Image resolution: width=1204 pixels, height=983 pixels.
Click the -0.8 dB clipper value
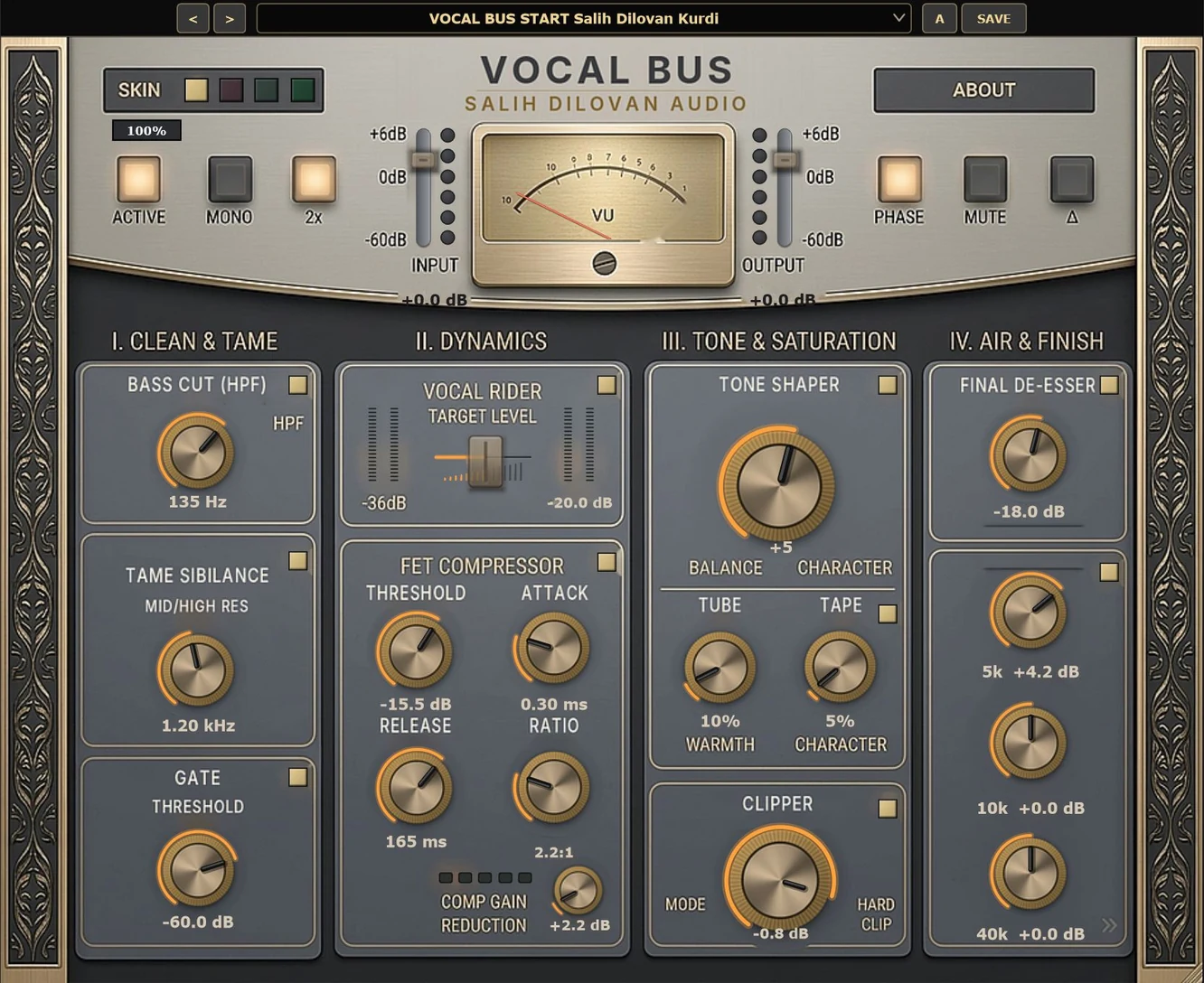point(780,933)
